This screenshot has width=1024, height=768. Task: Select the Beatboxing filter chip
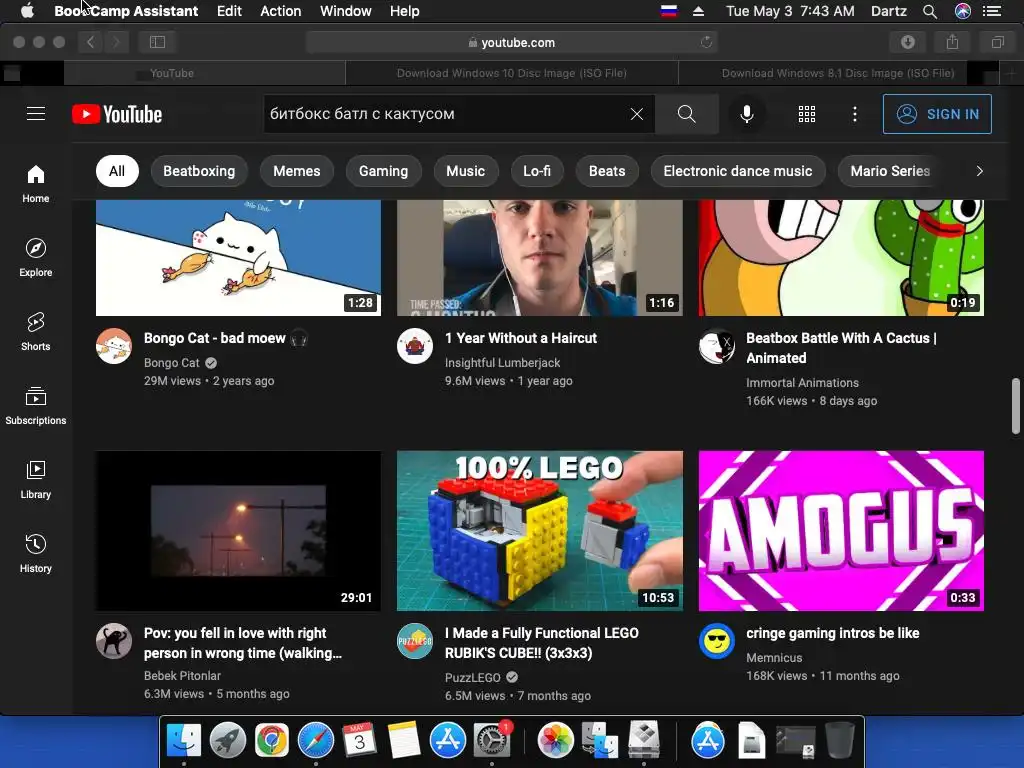point(199,171)
